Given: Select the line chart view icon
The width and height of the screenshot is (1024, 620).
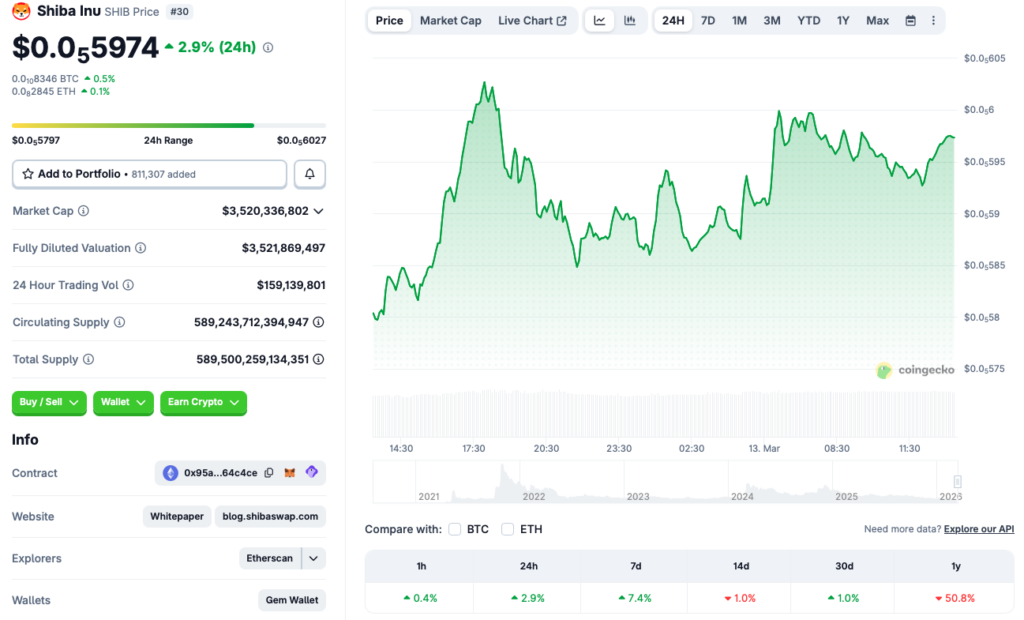Looking at the screenshot, I should [x=600, y=20].
